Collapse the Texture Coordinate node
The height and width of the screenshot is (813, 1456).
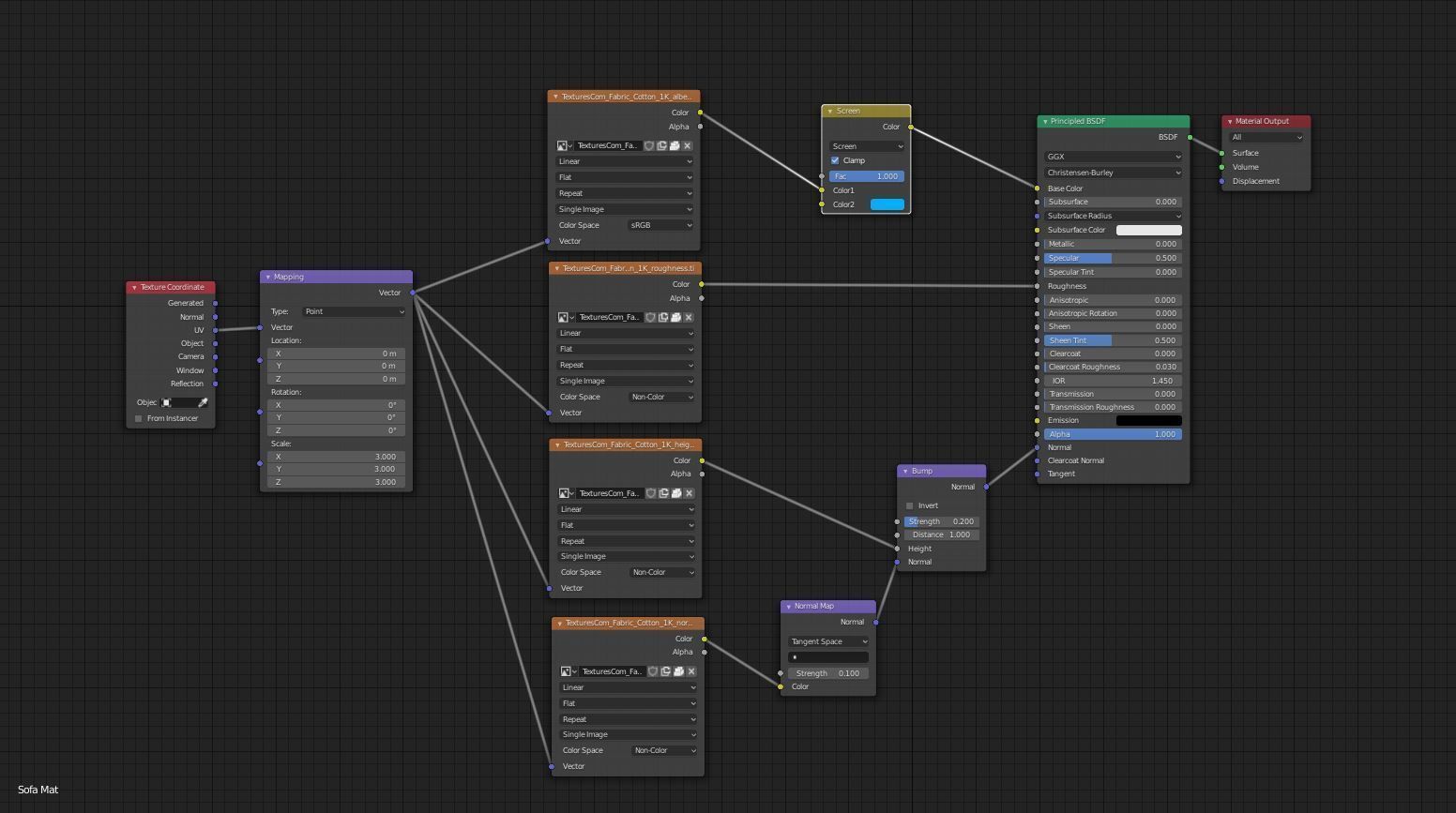pos(134,288)
